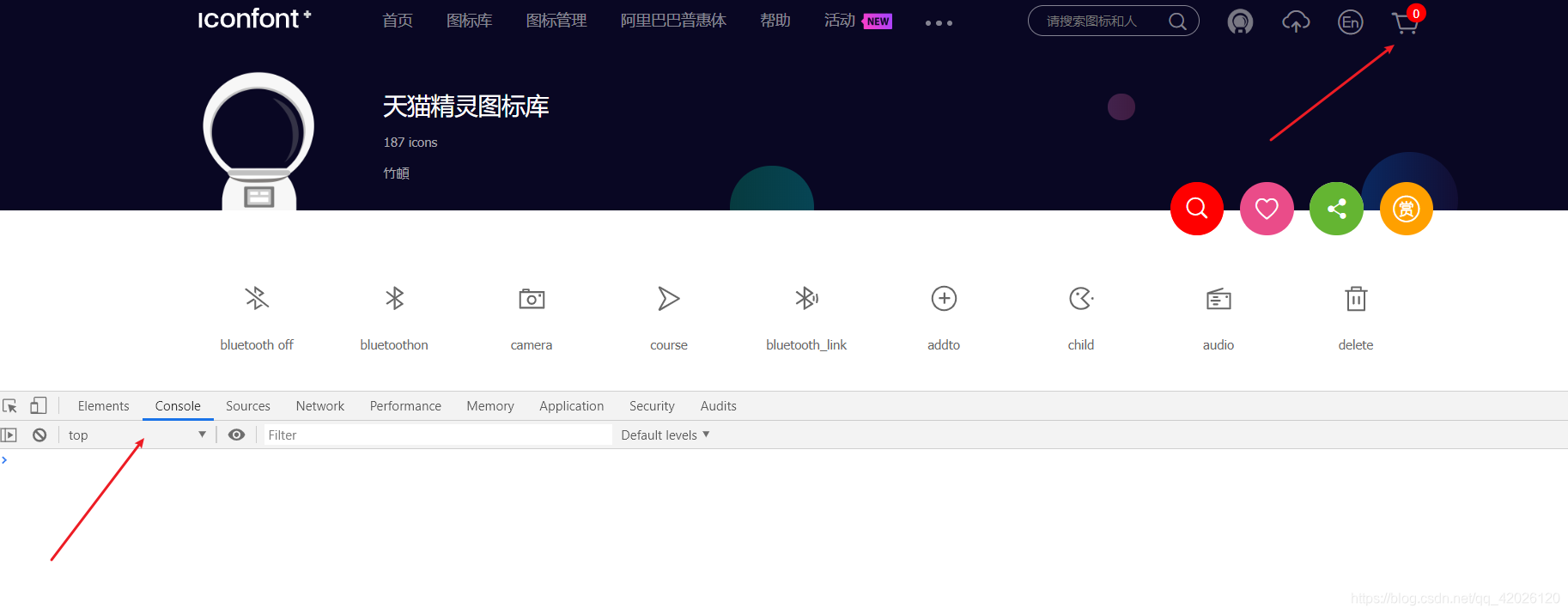Image resolution: width=1568 pixels, height=614 pixels.
Task: Click the 'camera' label
Action: [532, 345]
